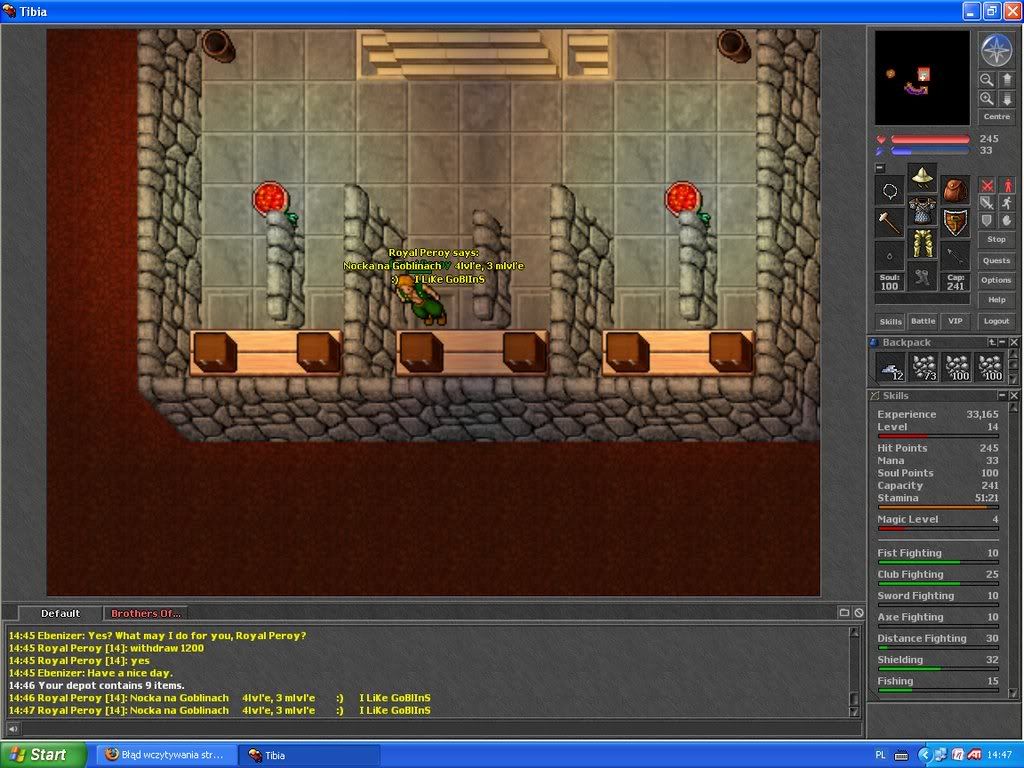Move minimap one floor down
The width and height of the screenshot is (1024, 768).
tap(1006, 99)
